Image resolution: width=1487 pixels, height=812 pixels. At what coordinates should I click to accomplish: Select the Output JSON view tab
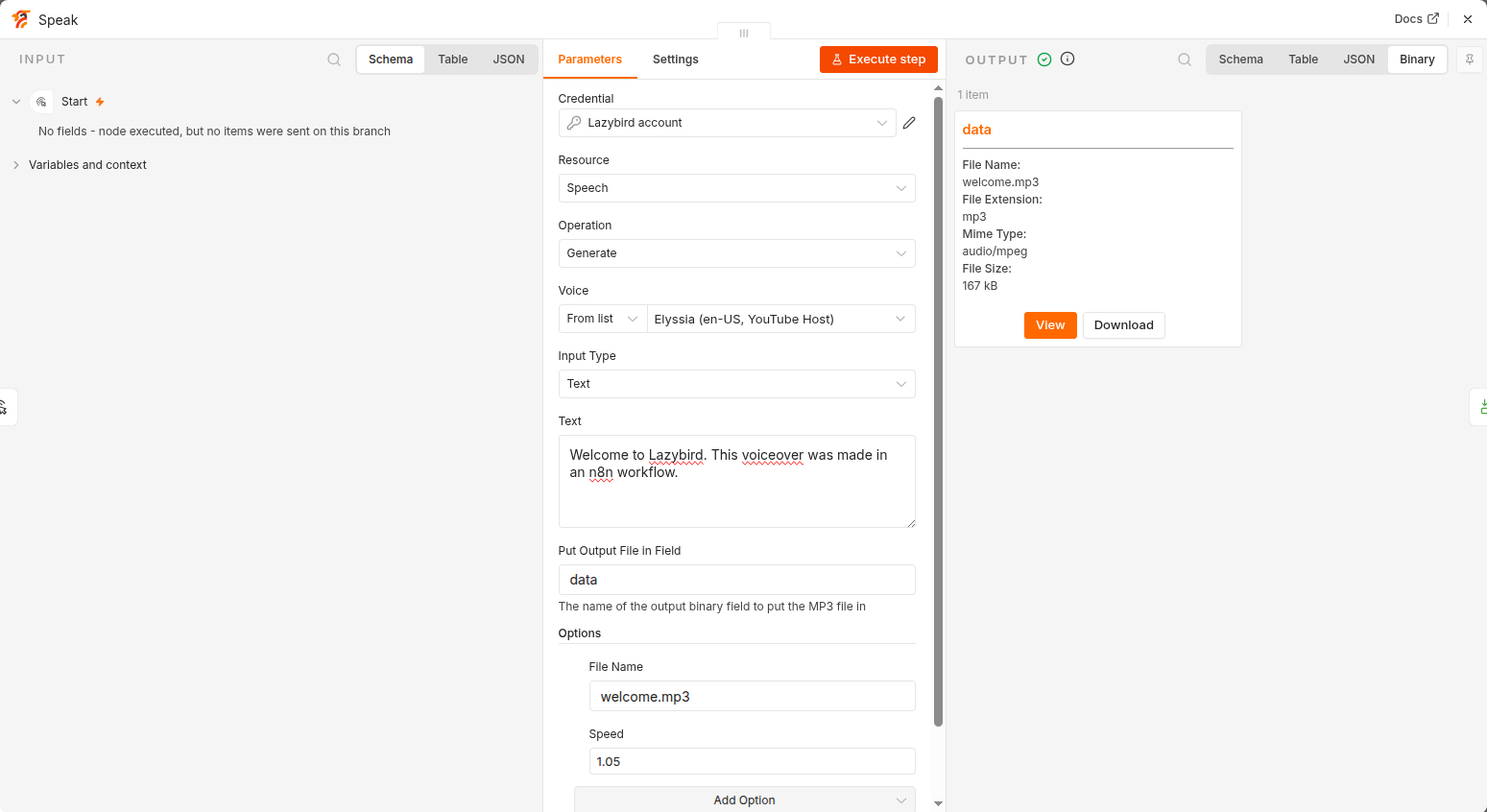tap(1359, 60)
